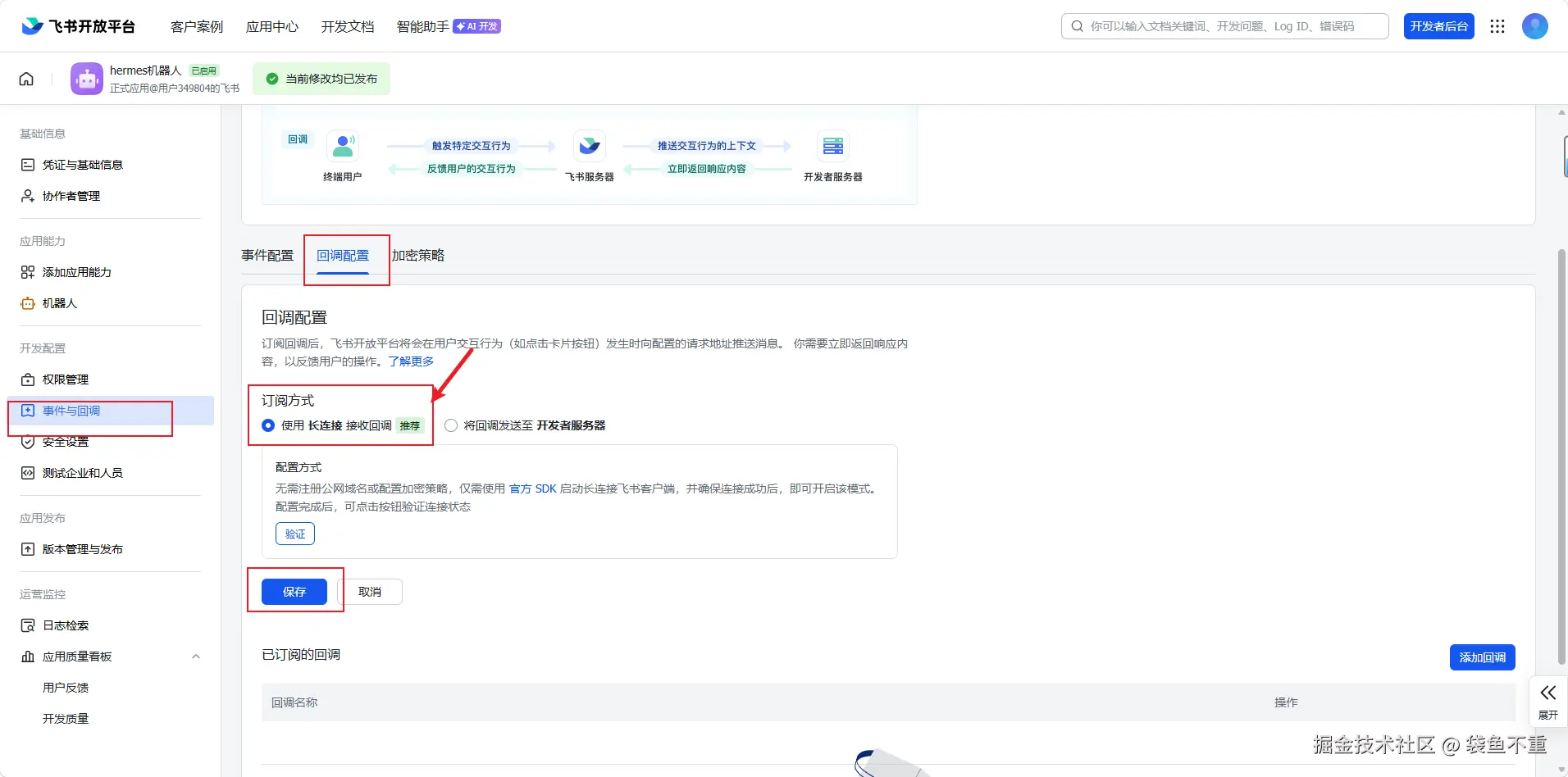The width and height of the screenshot is (1568, 777).
Task: Switch to the 回调配置 tab
Action: pos(343,256)
